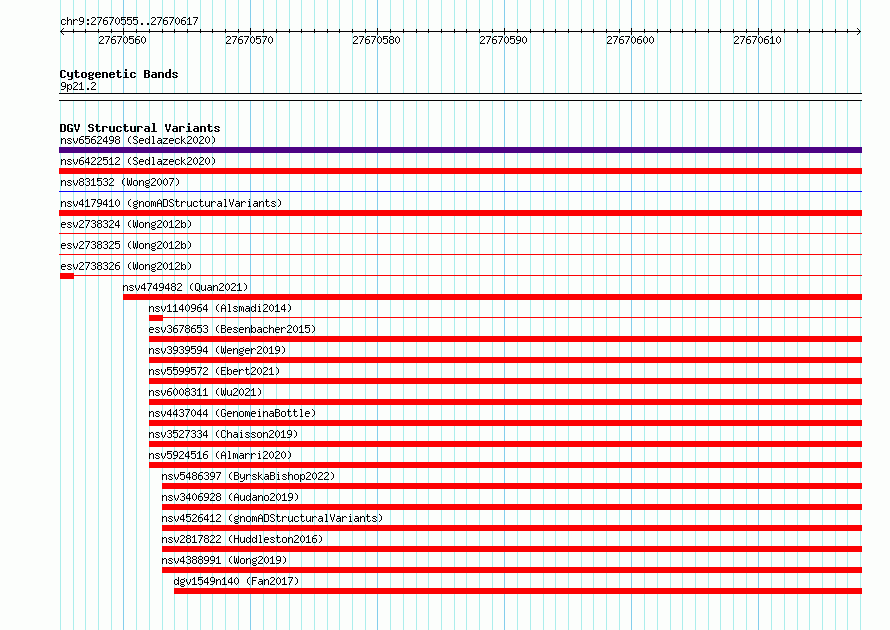Open nsv1140964 (Alsmadi2014) variant
Viewport: 890px width, 630px height.
tap(220, 308)
